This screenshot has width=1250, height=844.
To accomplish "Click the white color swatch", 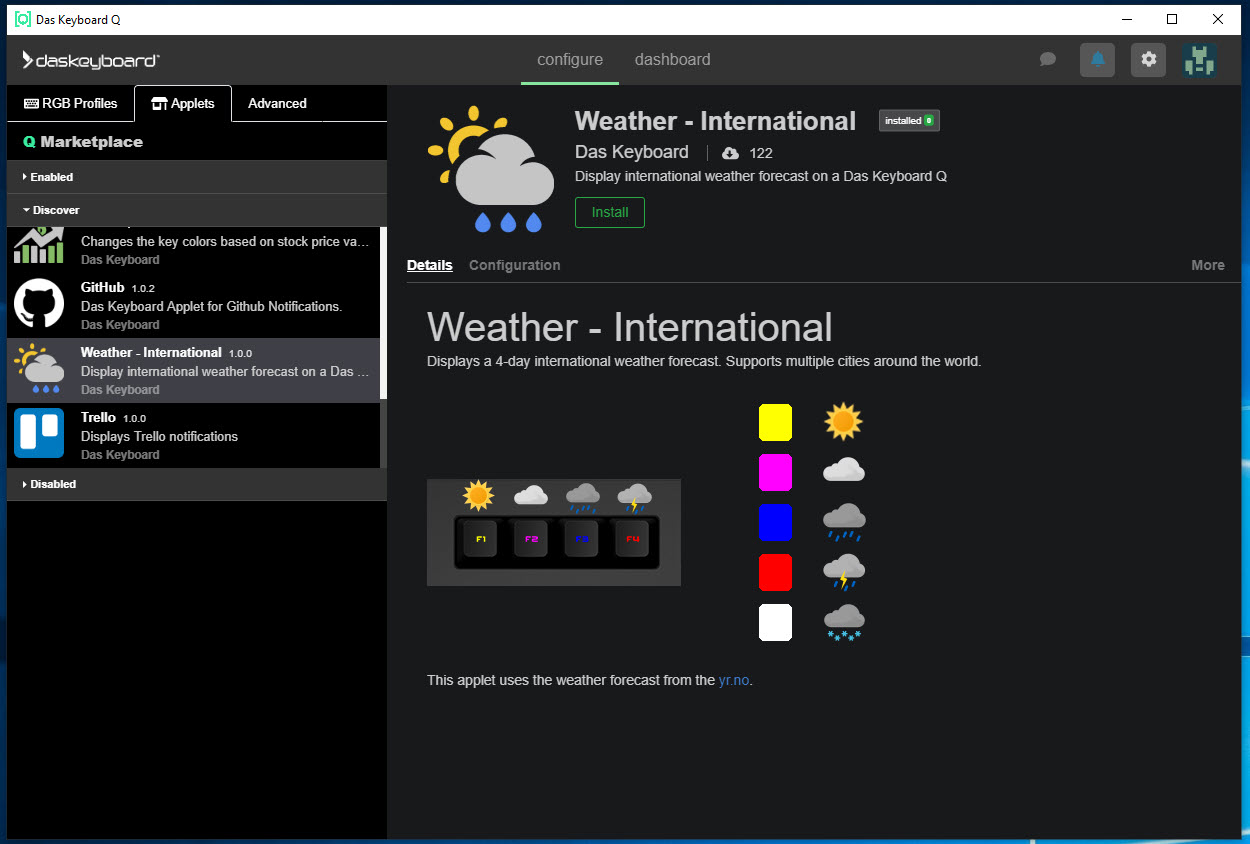I will pyautogui.click(x=775, y=622).
